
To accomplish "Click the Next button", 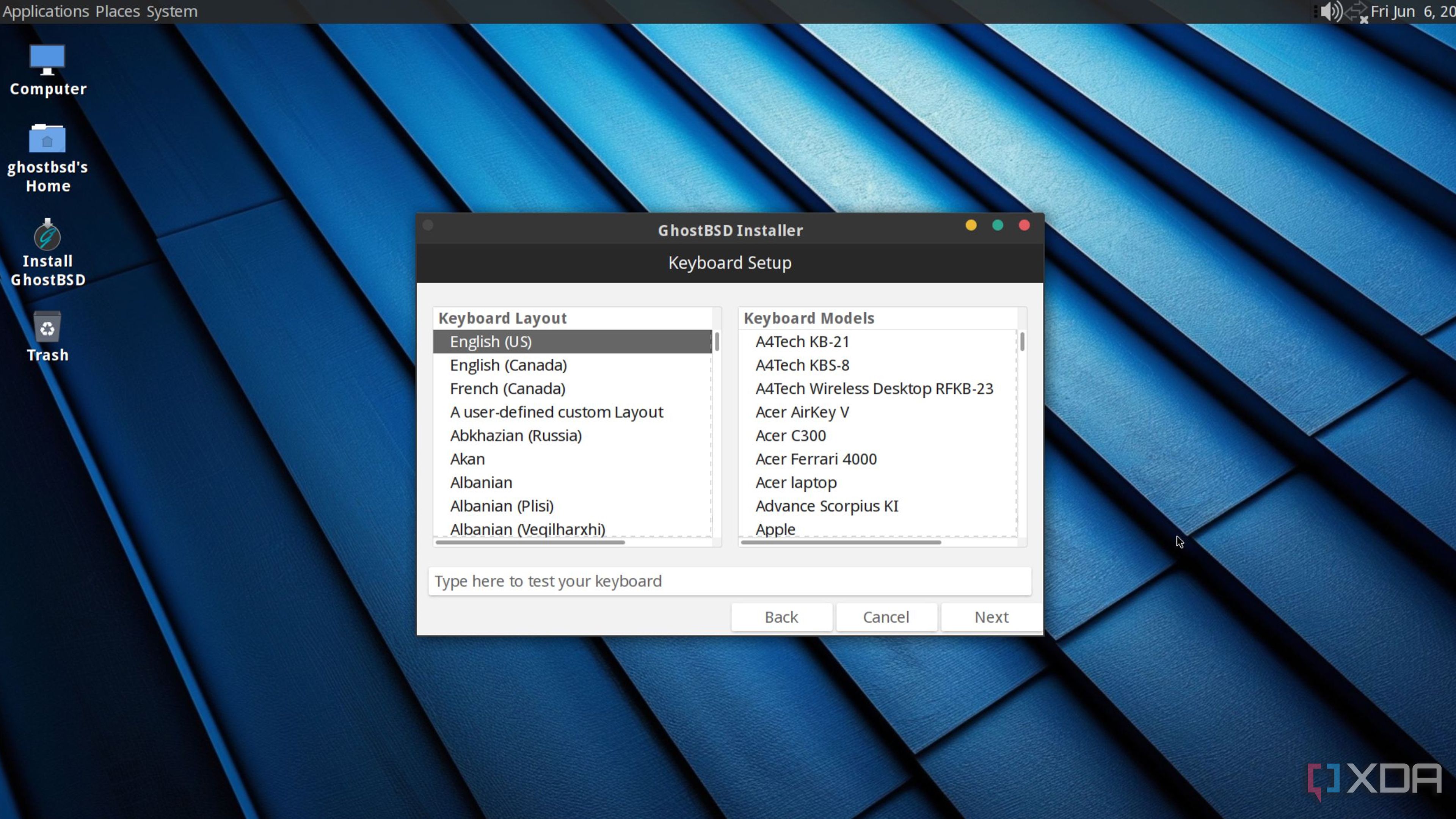I will pos(992,617).
